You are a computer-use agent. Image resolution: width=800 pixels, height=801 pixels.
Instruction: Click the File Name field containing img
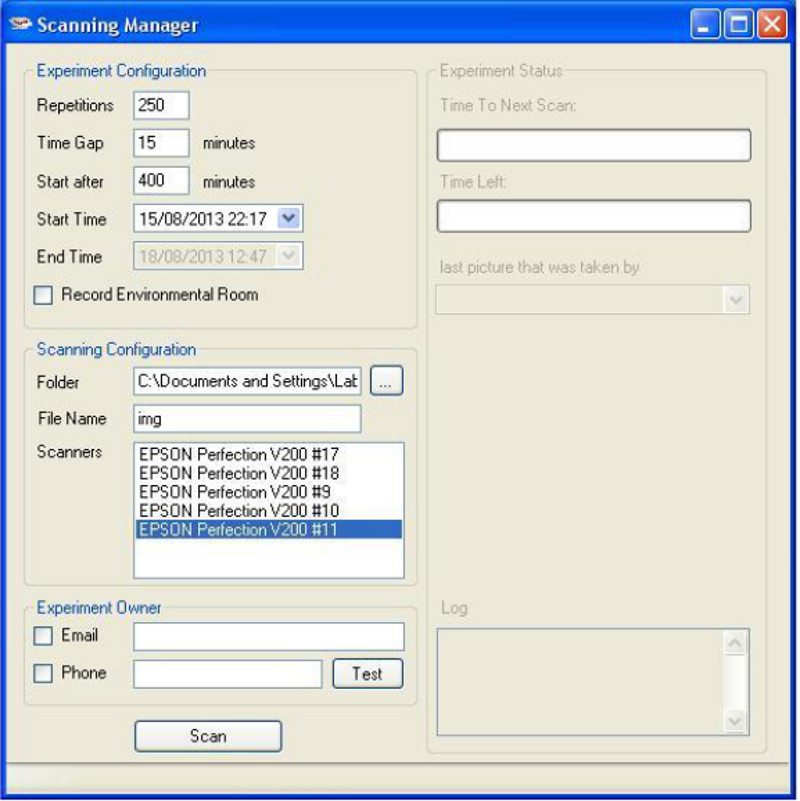(247, 419)
